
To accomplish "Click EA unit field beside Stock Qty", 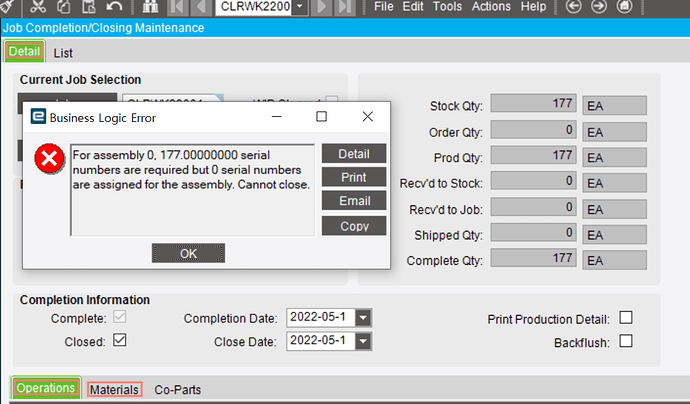I will [615, 106].
